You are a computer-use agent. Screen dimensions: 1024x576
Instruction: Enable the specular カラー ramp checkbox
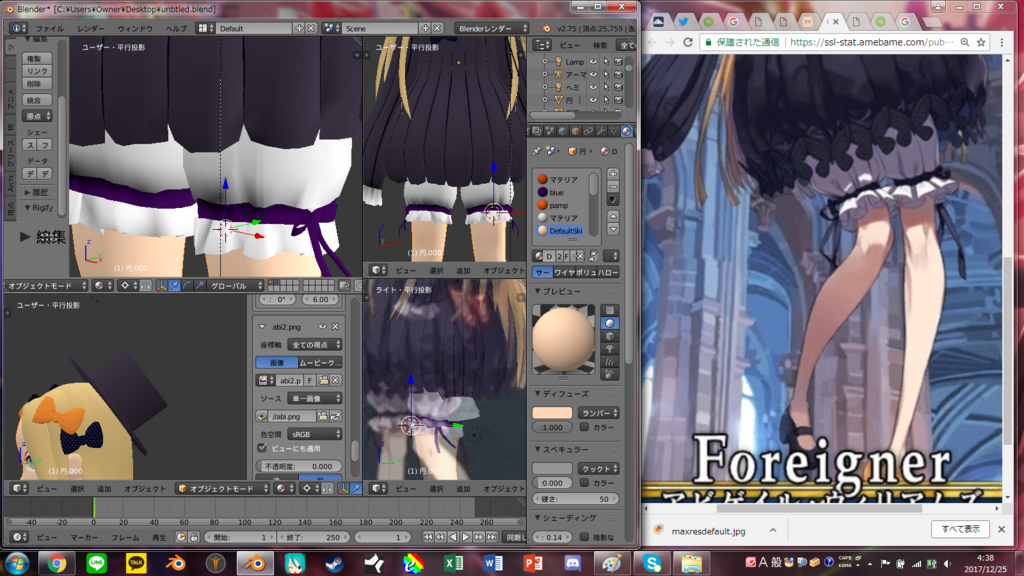pyautogui.click(x=584, y=482)
